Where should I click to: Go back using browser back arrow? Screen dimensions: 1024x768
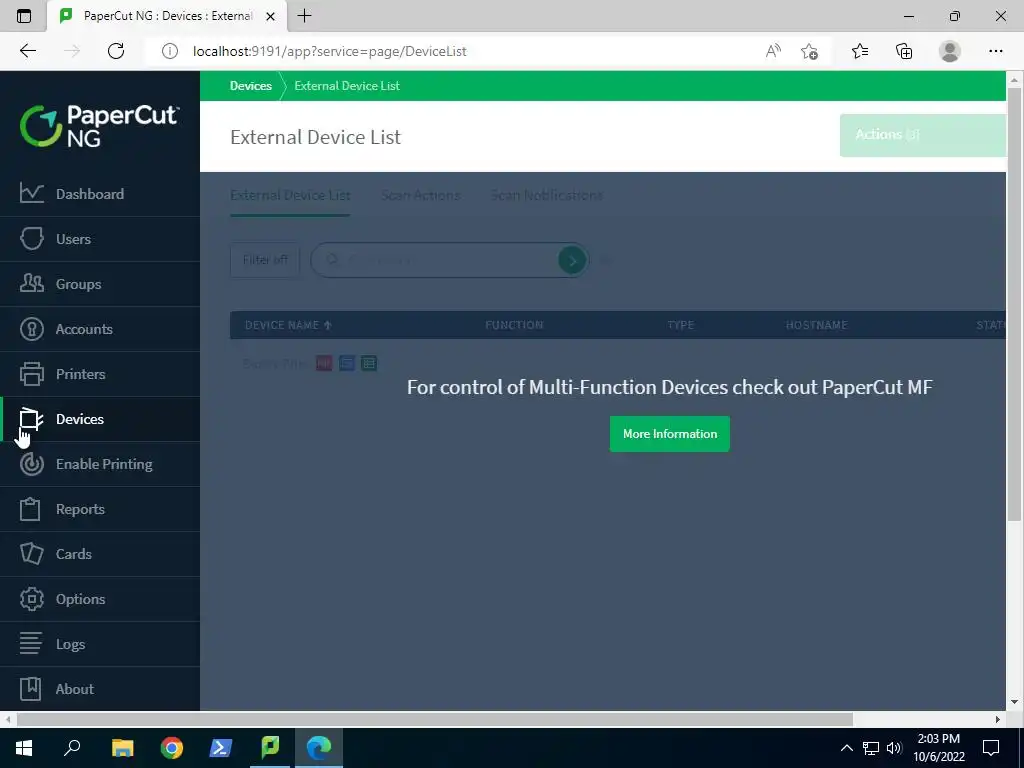(x=27, y=51)
